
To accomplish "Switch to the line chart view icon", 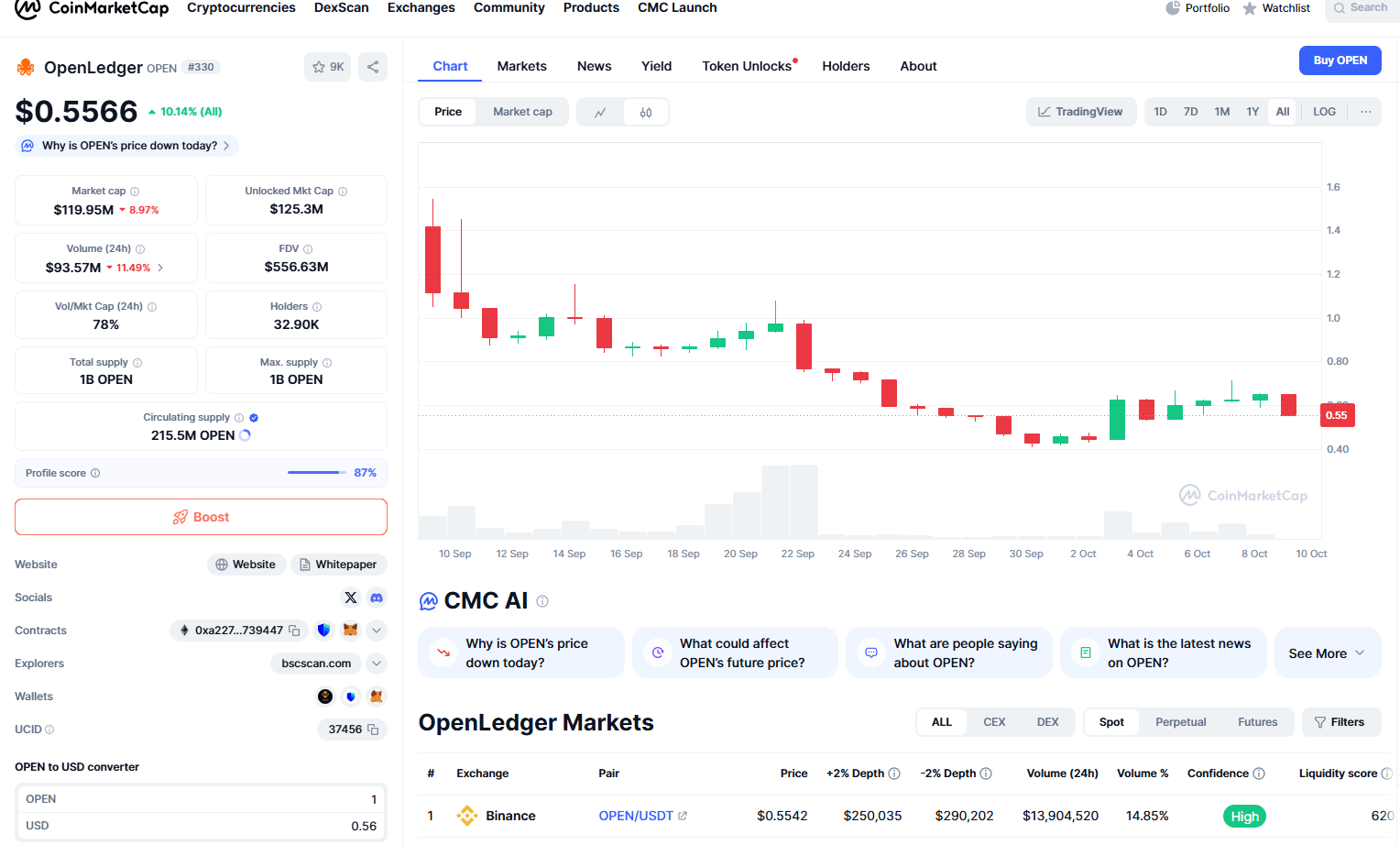I will tap(600, 112).
